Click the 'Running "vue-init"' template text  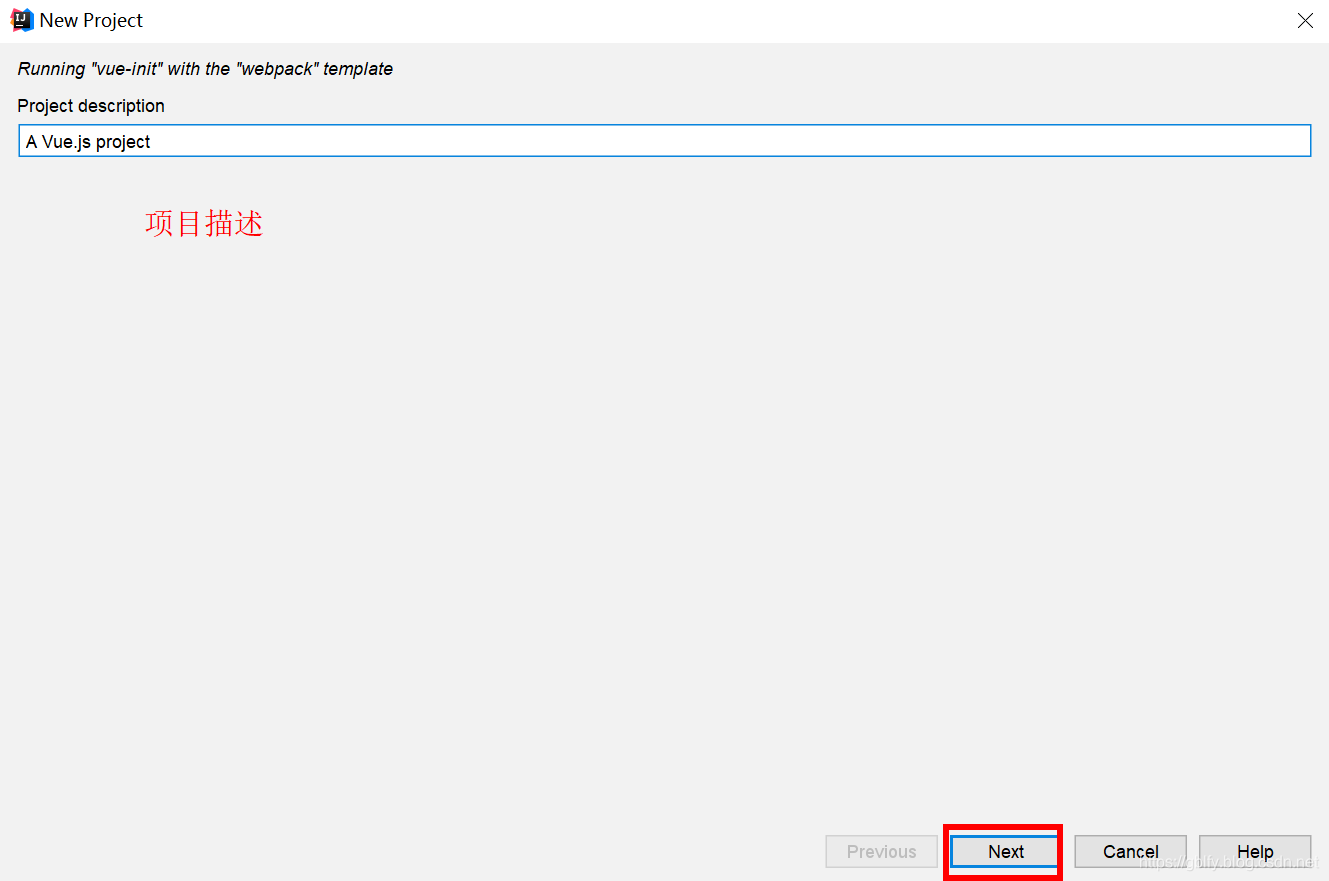coord(205,69)
